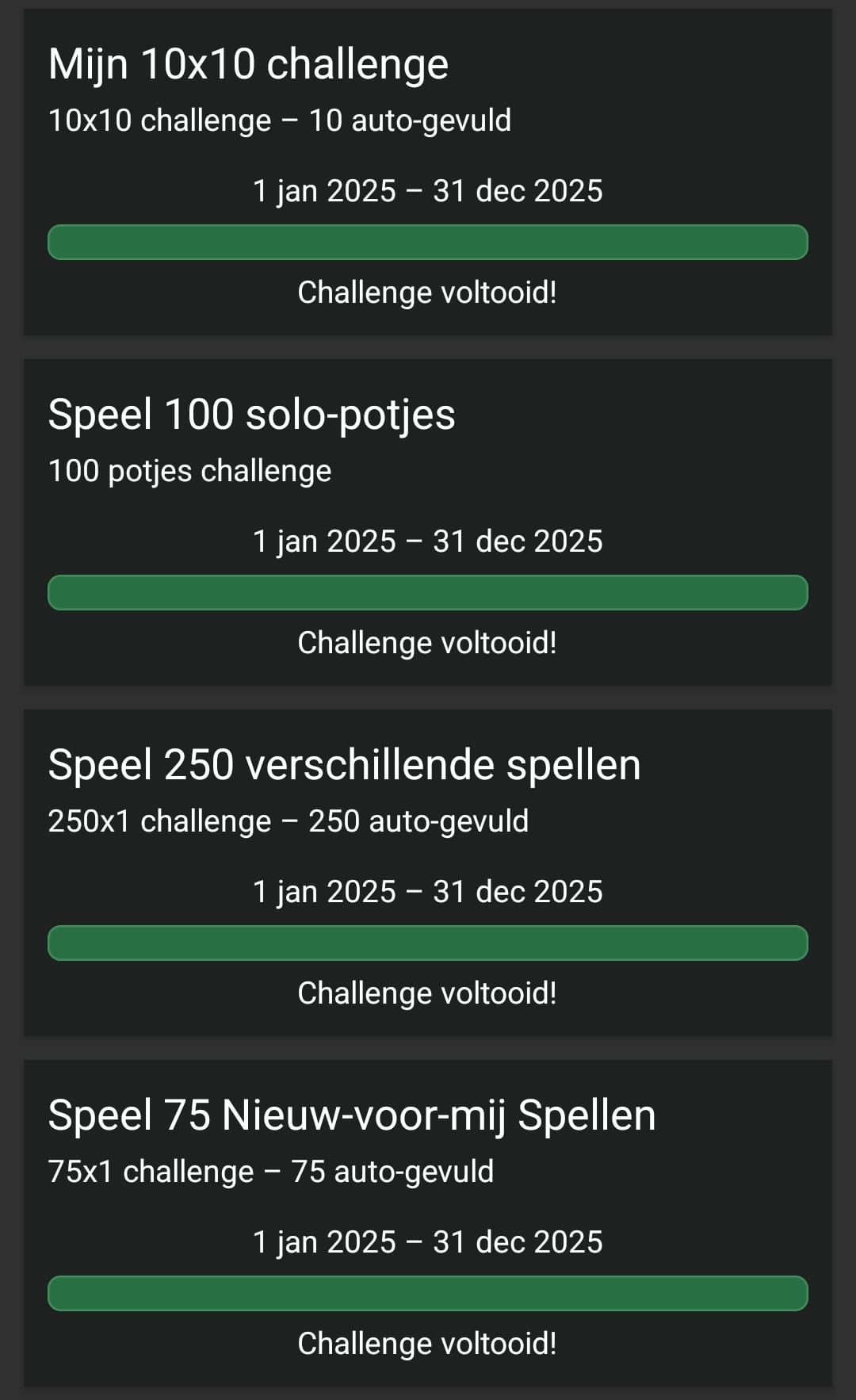Open the "Mijn 10x10 challenge" title

248,64
